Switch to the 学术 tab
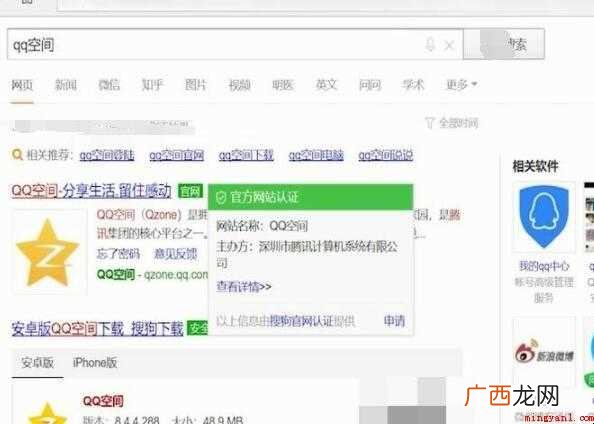The height and width of the screenshot is (424, 594). tap(413, 84)
